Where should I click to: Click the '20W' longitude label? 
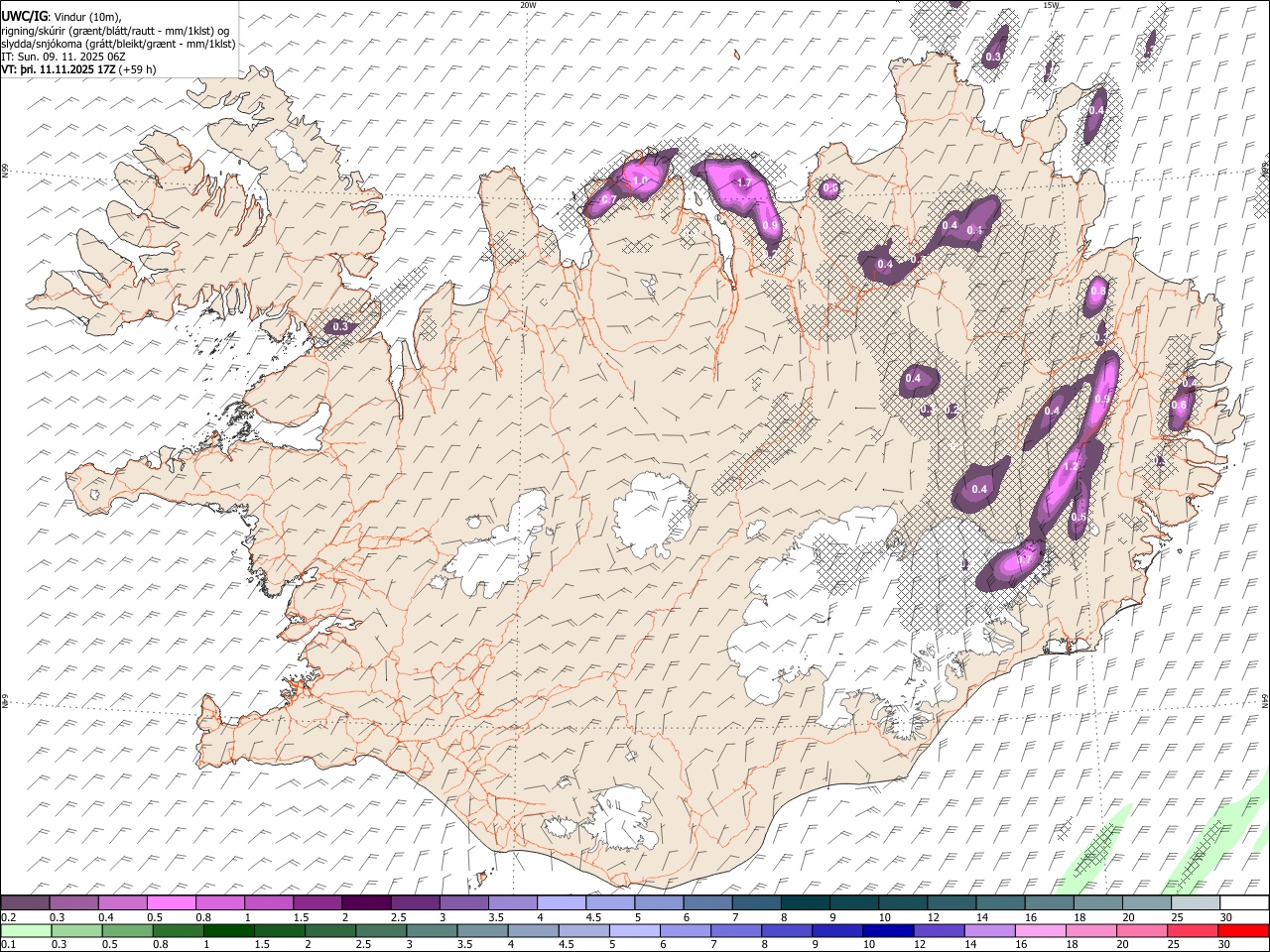pyautogui.click(x=528, y=5)
